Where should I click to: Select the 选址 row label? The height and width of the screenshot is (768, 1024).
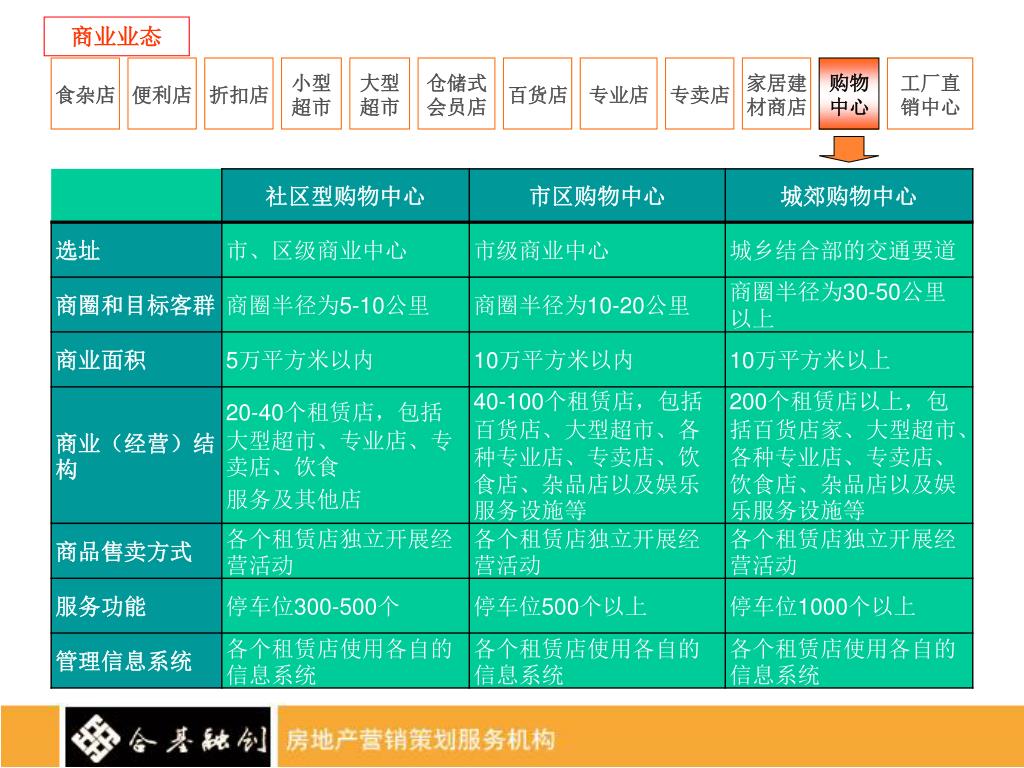(x=136, y=250)
